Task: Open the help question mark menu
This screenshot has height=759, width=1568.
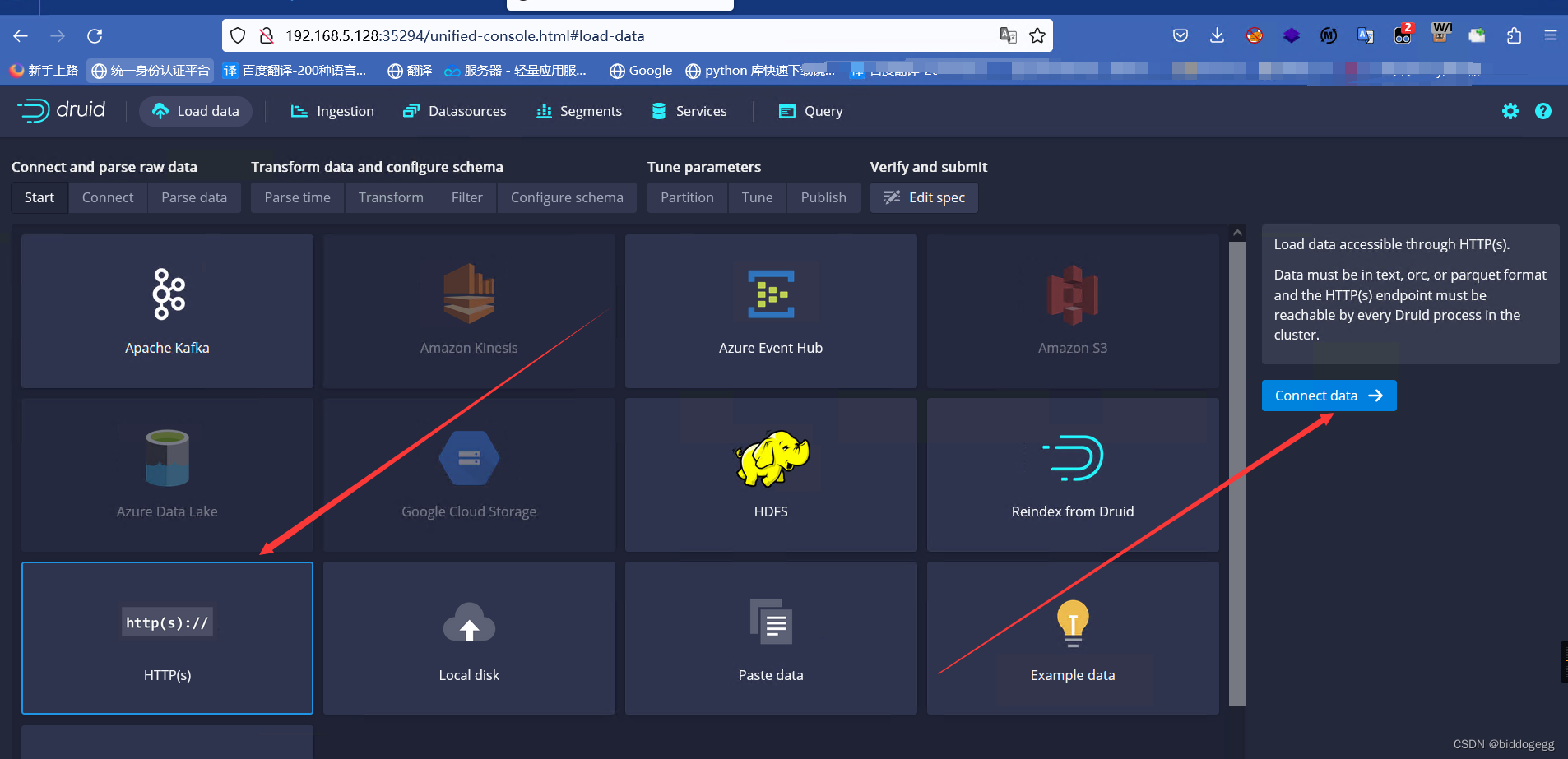Action: click(x=1543, y=111)
